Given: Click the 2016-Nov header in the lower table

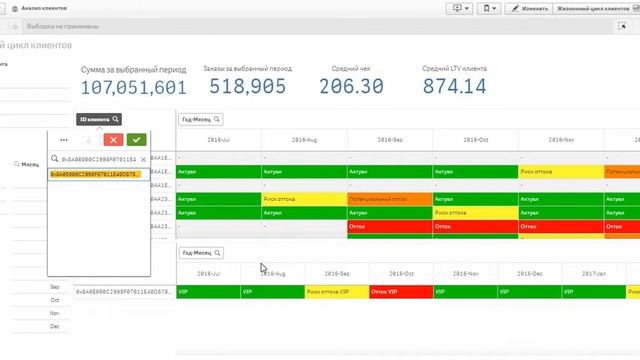Looking at the screenshot, I should point(466,273).
